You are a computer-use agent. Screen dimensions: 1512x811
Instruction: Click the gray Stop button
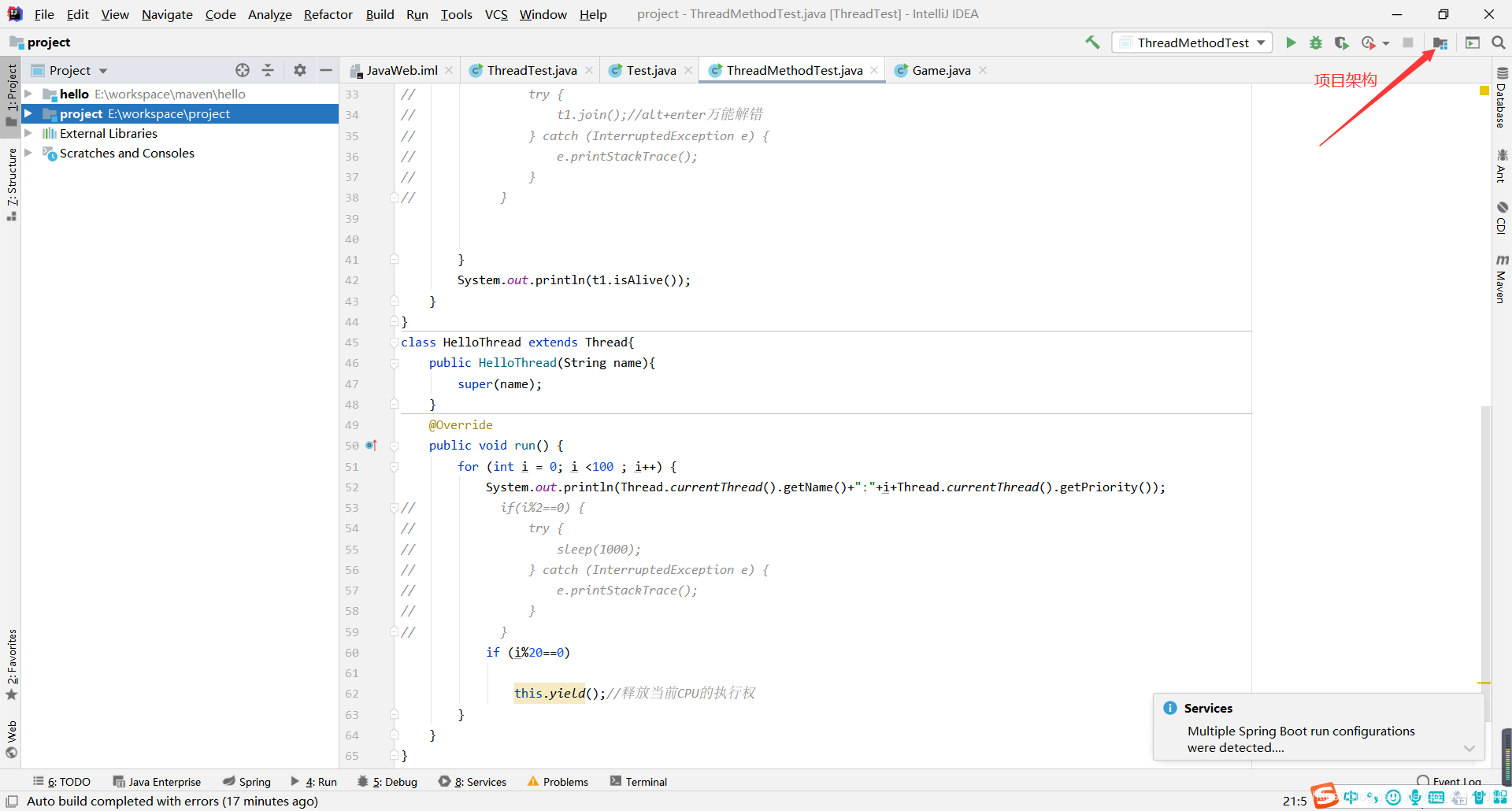[x=1408, y=43]
